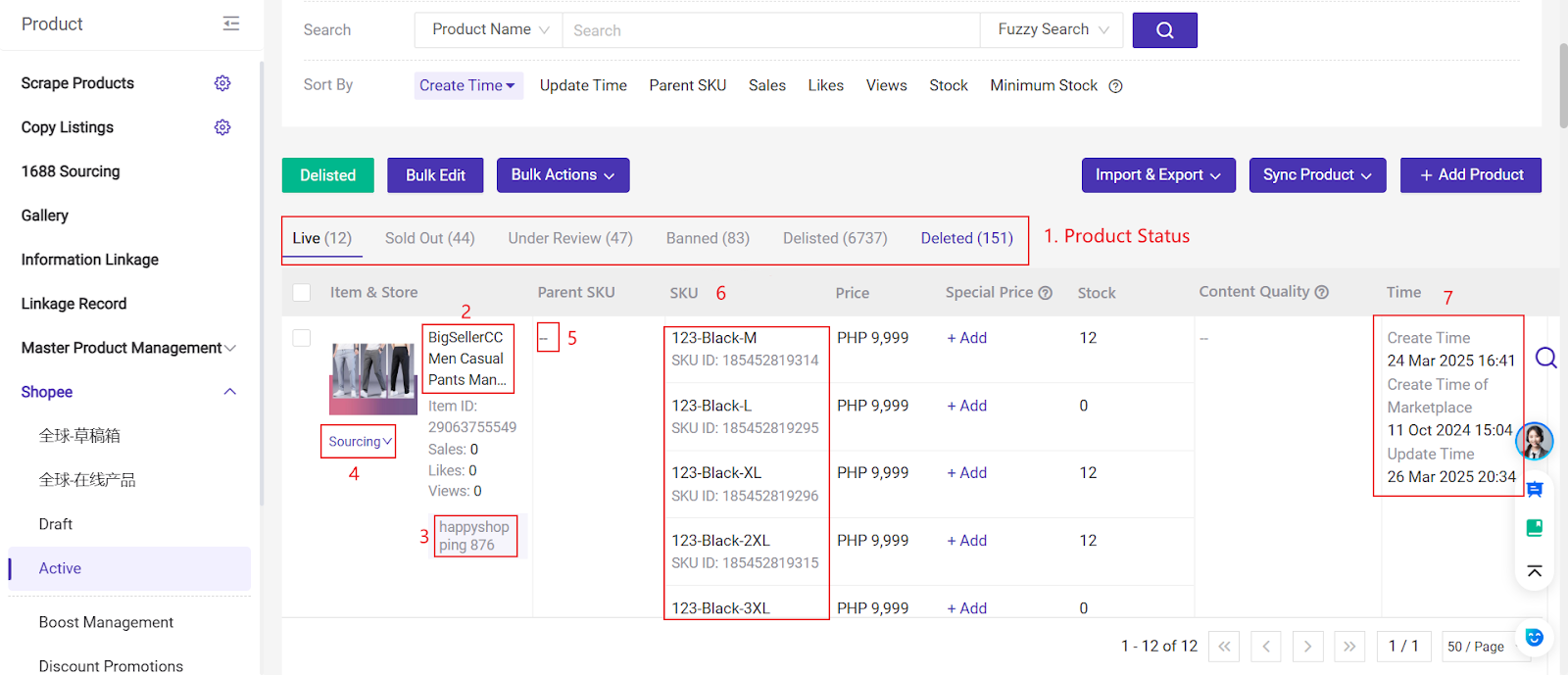Tick the select-all checkbox in table header
1568x675 pixels.
(x=302, y=293)
